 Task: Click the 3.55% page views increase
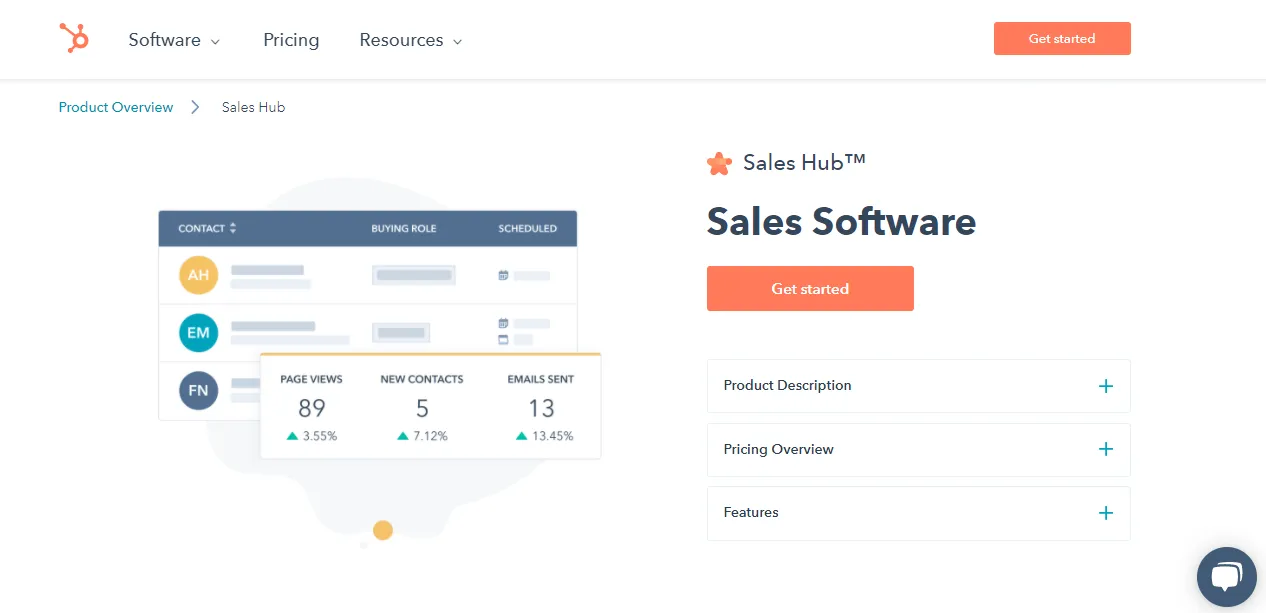point(311,436)
